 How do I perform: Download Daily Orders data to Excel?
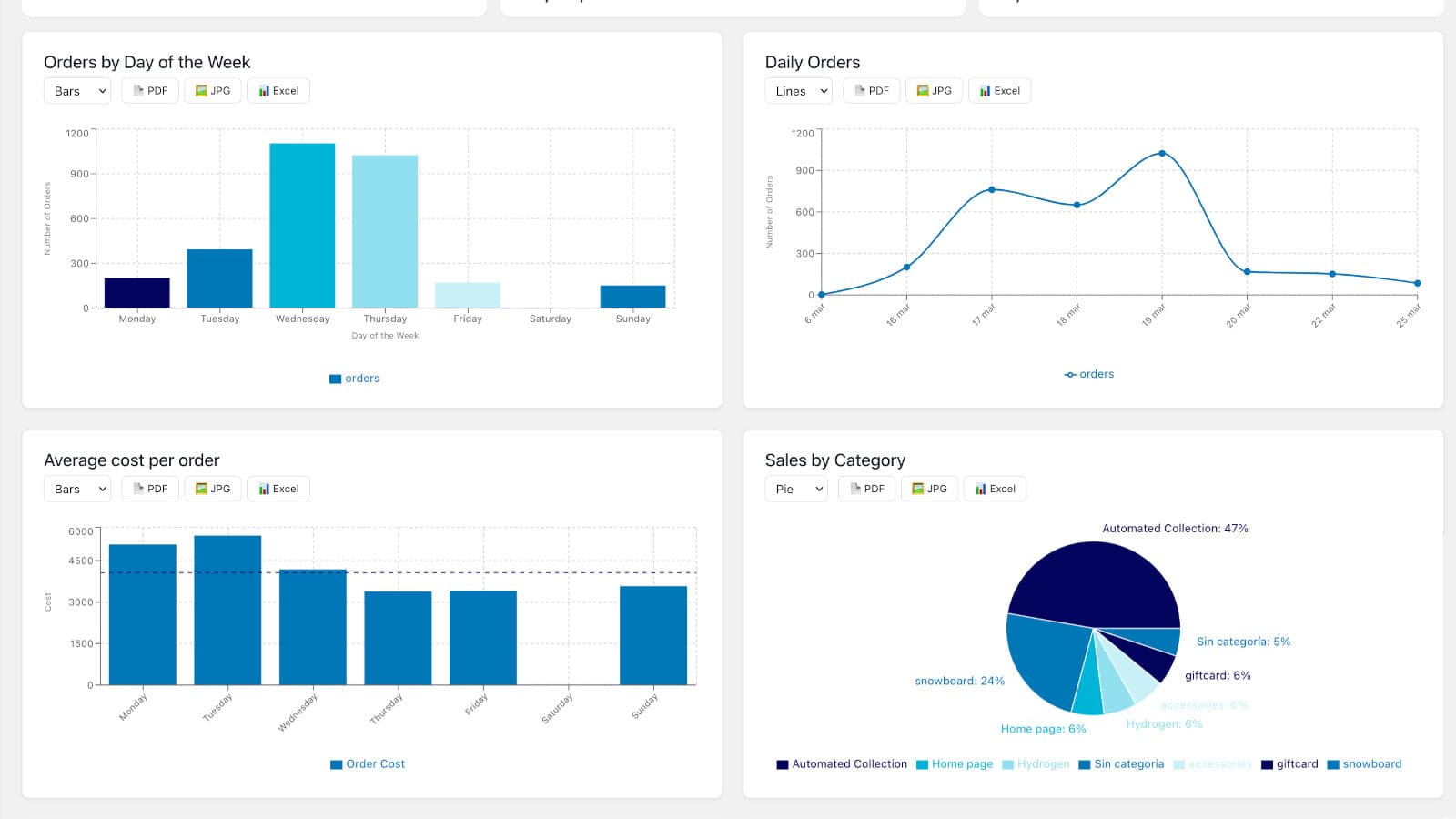pos(1000,91)
